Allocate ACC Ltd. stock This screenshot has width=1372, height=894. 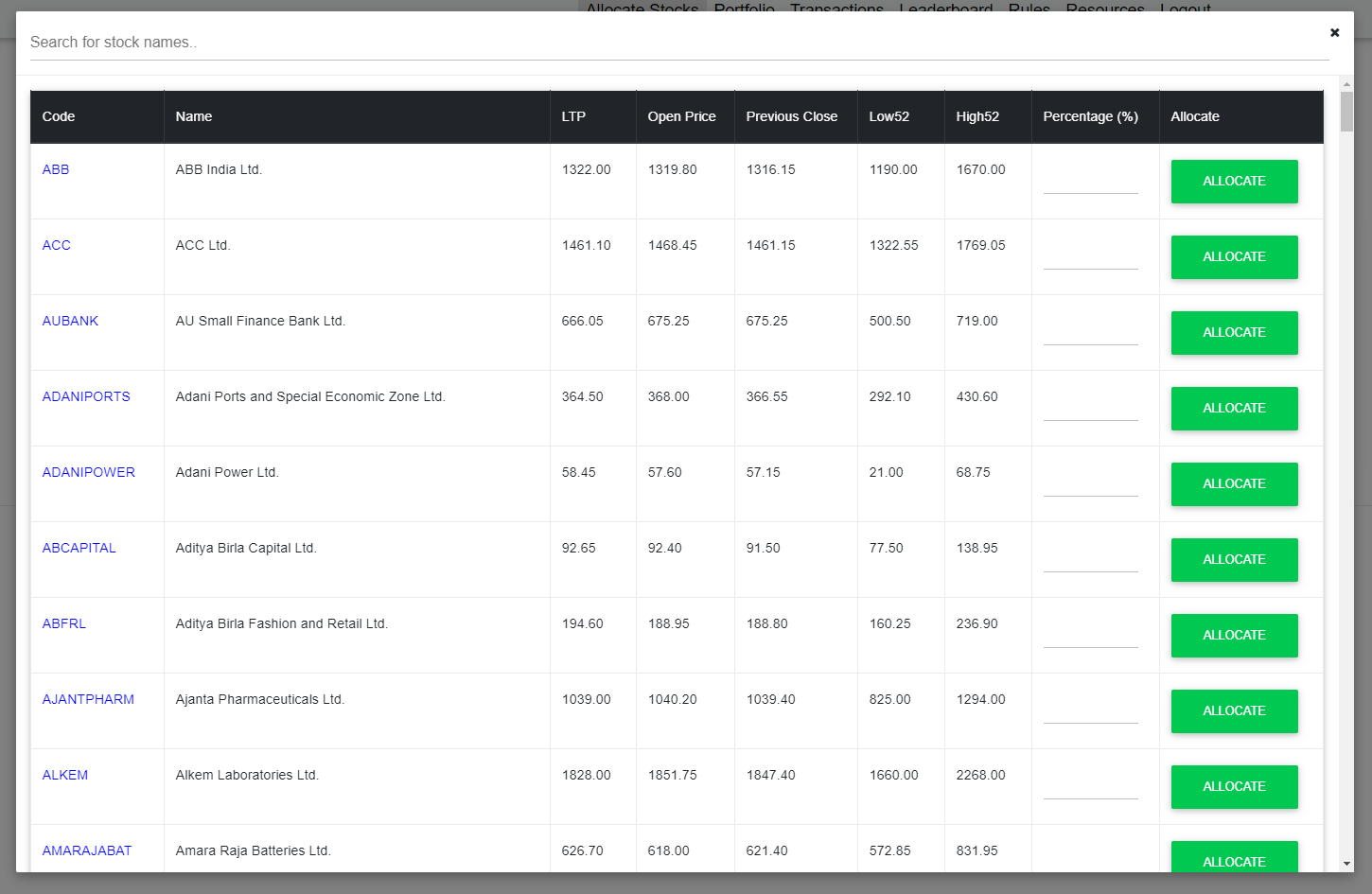click(1234, 257)
